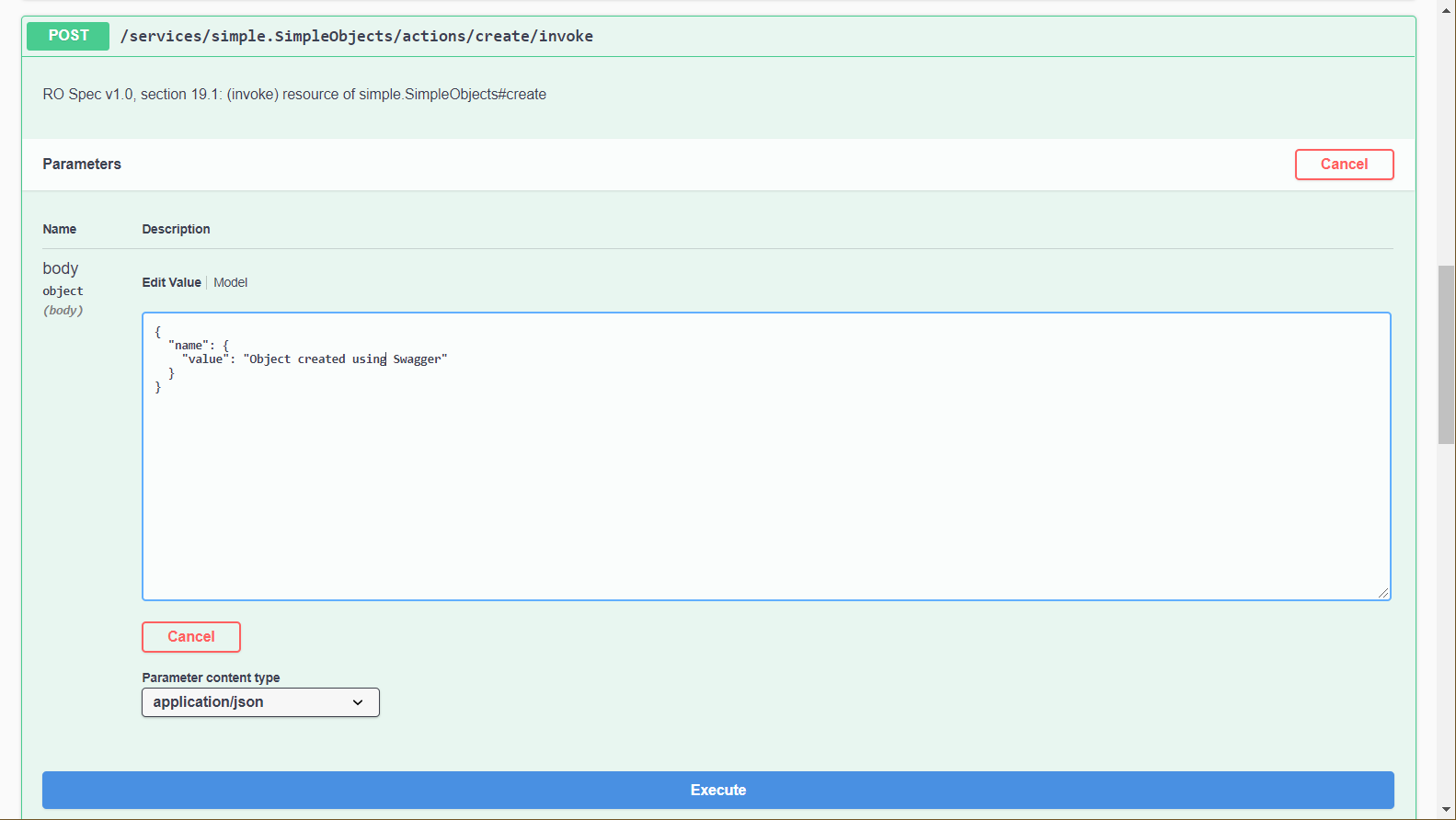Click Cancel below the body editor
The height and width of the screenshot is (820, 1456).
coord(190,637)
